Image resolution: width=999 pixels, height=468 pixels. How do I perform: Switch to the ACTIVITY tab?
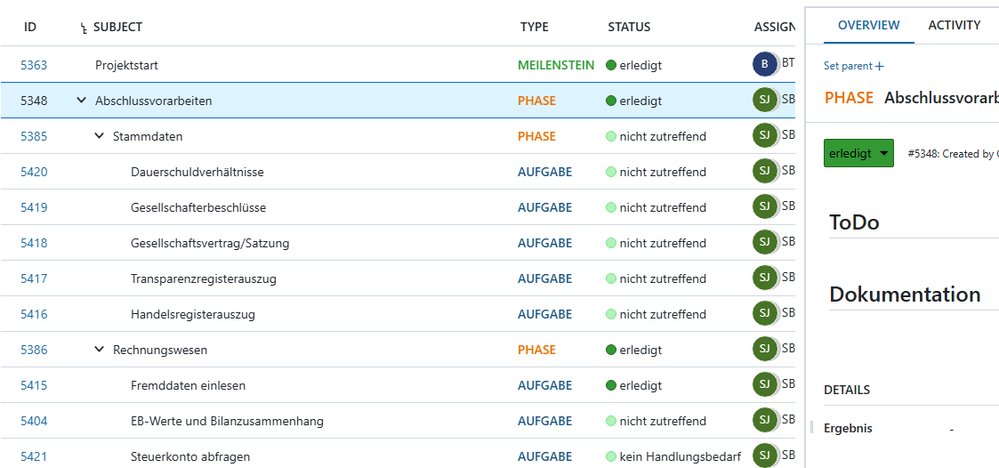tap(954, 25)
